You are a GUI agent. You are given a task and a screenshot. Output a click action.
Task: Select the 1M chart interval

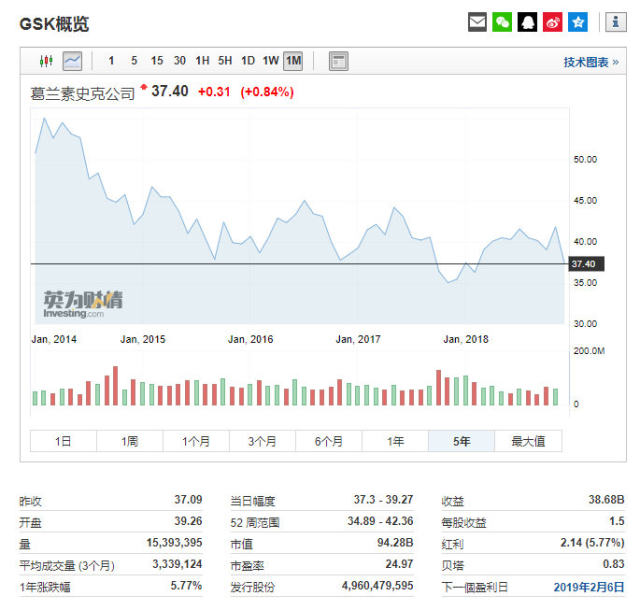tap(293, 61)
